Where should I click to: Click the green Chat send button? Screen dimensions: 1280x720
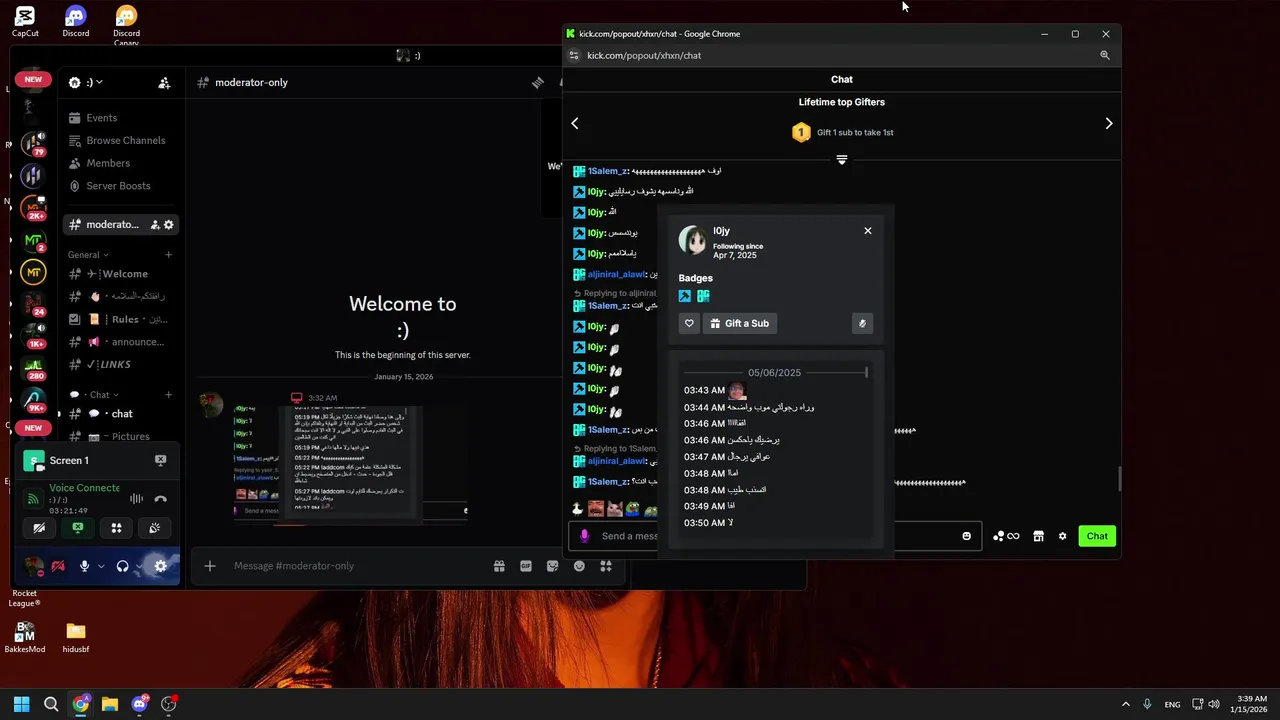[1097, 536]
